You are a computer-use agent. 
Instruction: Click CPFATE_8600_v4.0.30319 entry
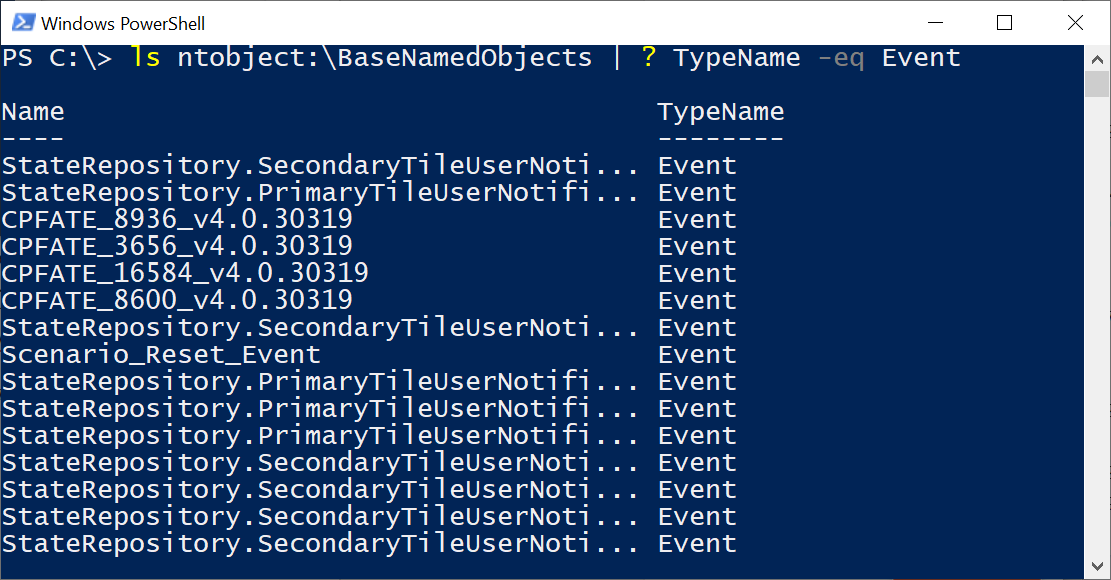click(176, 300)
